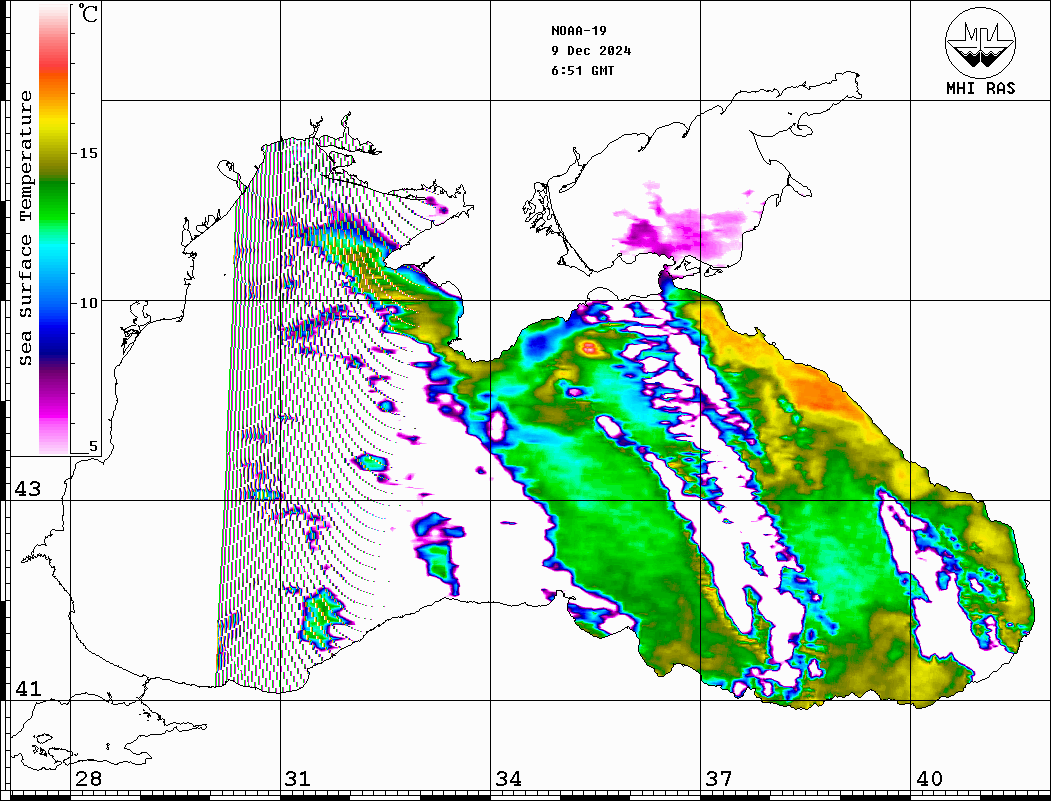Click the latitude label '41'
Viewport: 1051px width, 801px height.
[27, 689]
